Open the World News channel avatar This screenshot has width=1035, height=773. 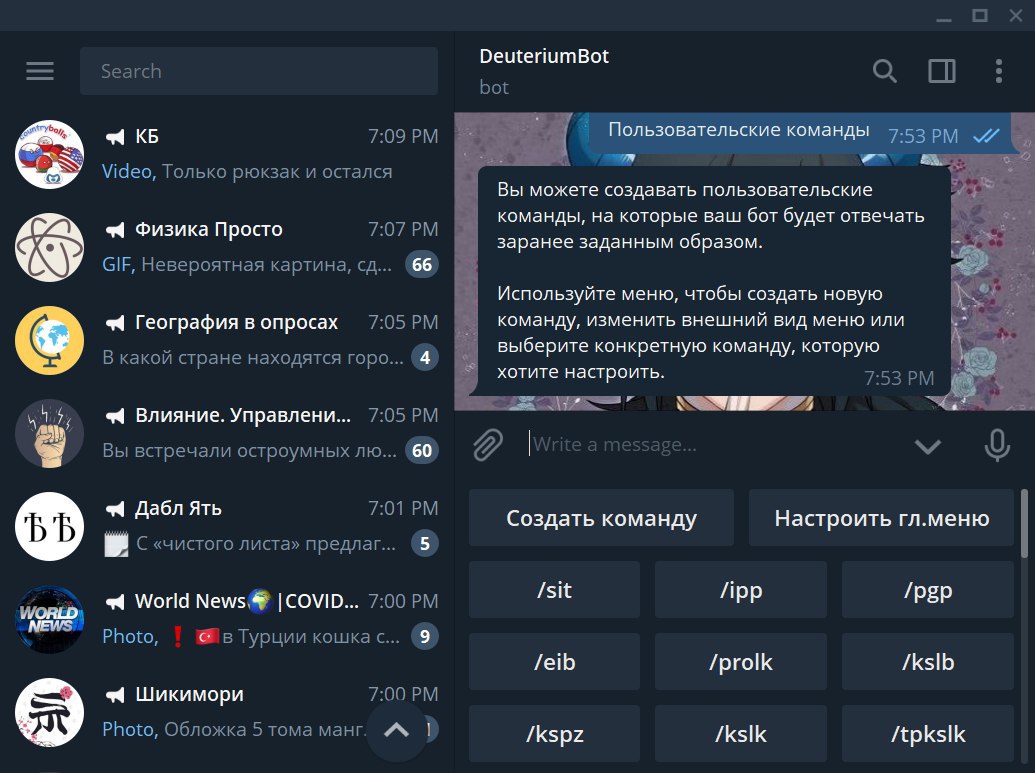click(x=50, y=619)
